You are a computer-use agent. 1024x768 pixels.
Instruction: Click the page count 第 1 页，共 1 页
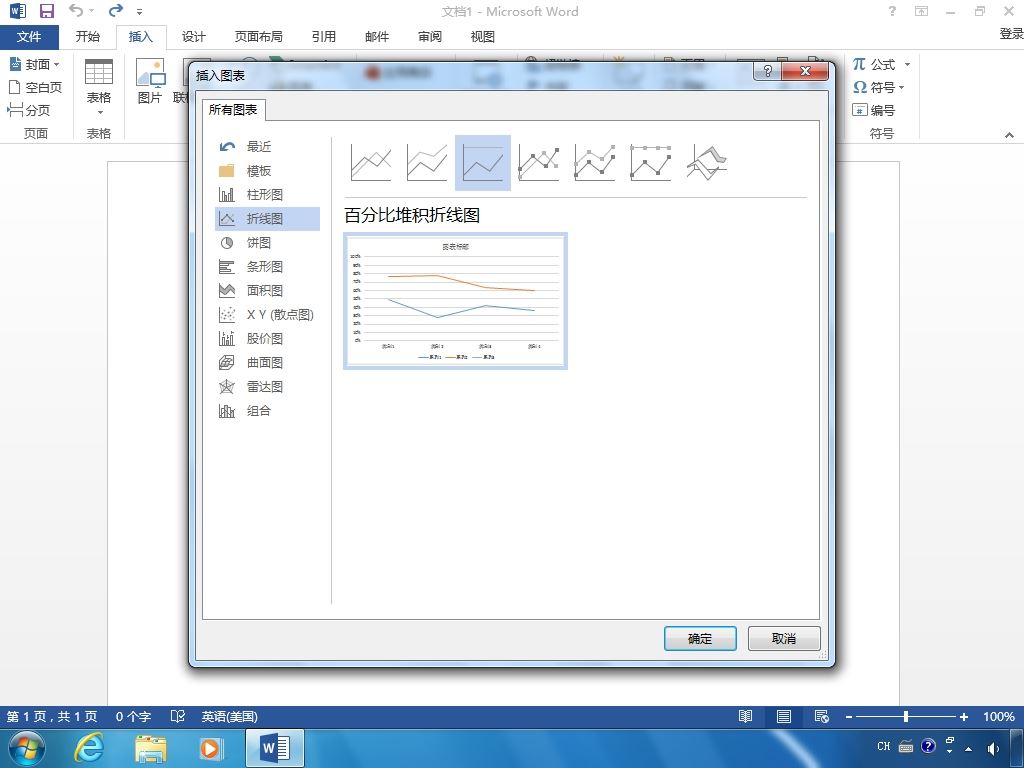pos(52,716)
